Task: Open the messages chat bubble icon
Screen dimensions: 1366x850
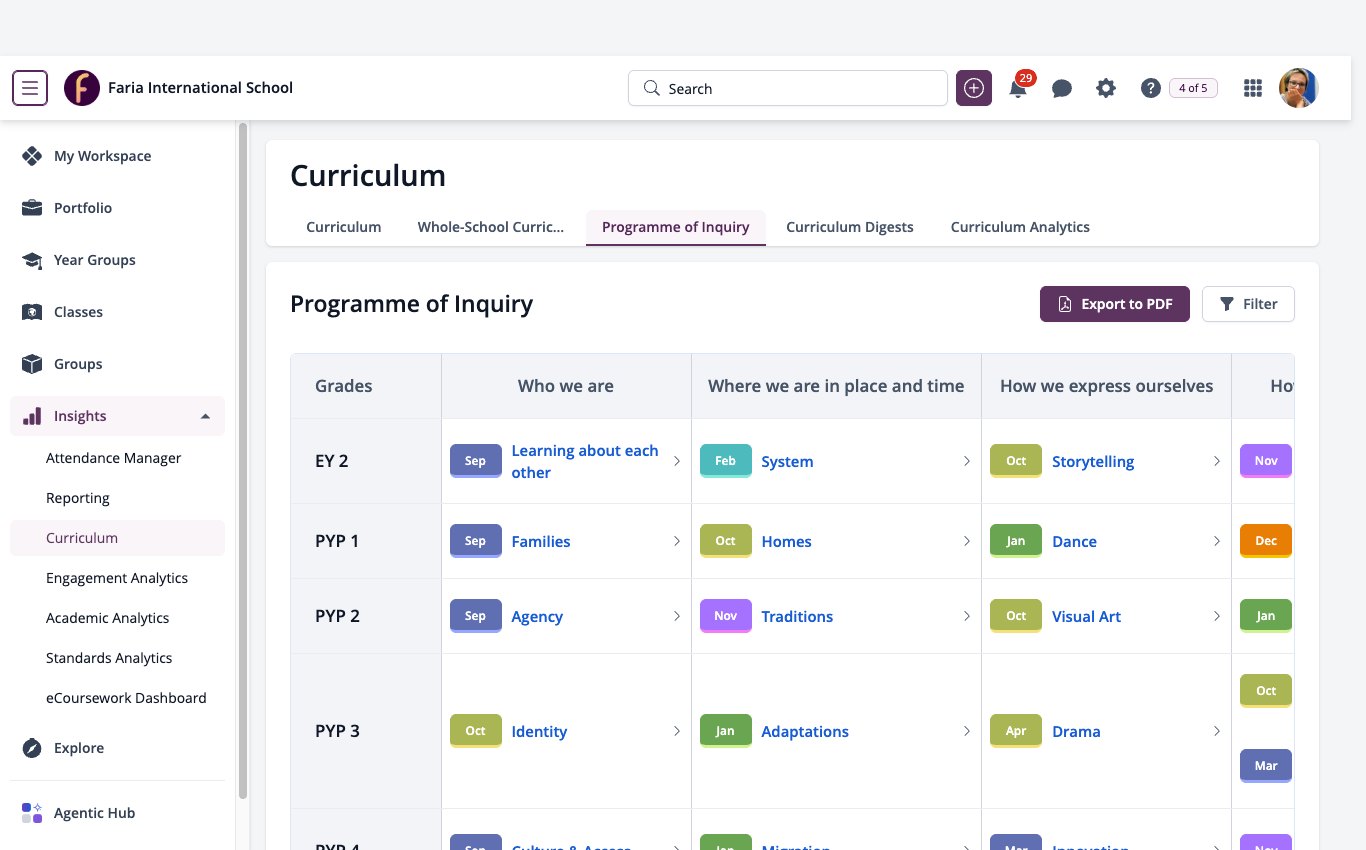Action: 1062,89
